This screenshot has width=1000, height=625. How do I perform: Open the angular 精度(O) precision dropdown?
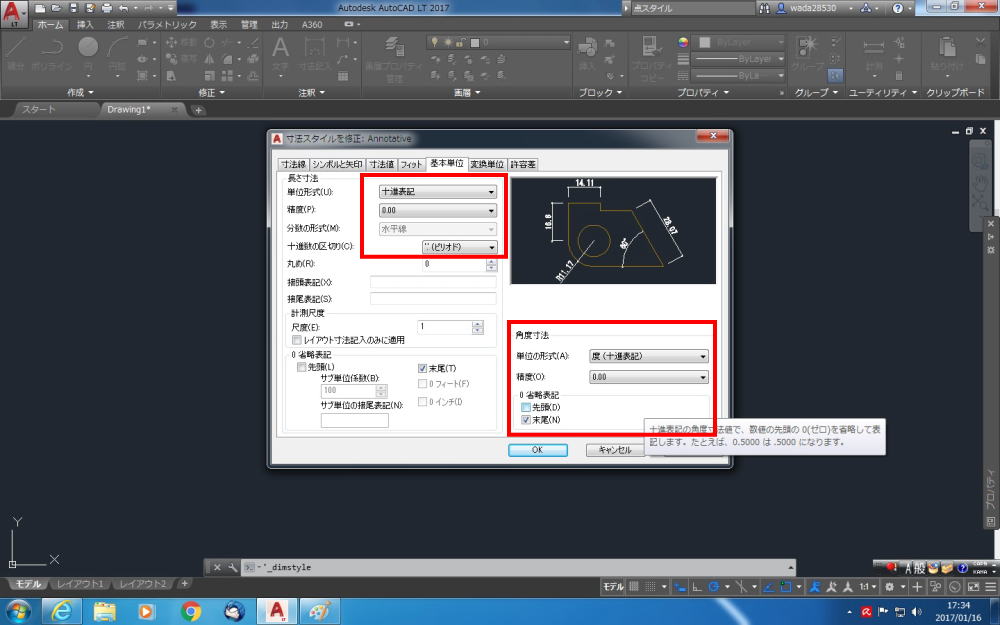click(x=649, y=377)
